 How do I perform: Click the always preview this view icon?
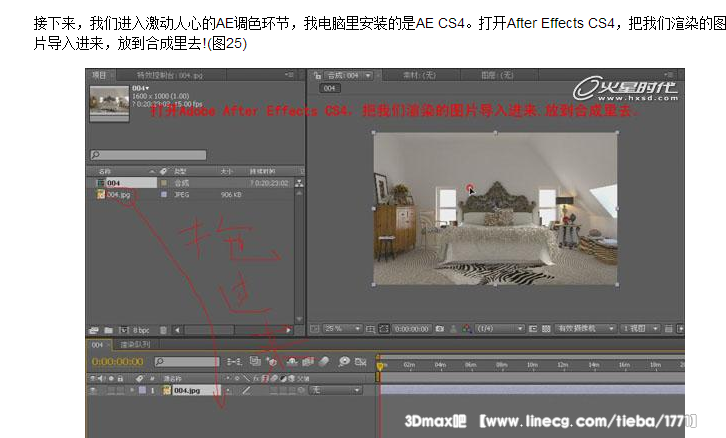coord(314,329)
